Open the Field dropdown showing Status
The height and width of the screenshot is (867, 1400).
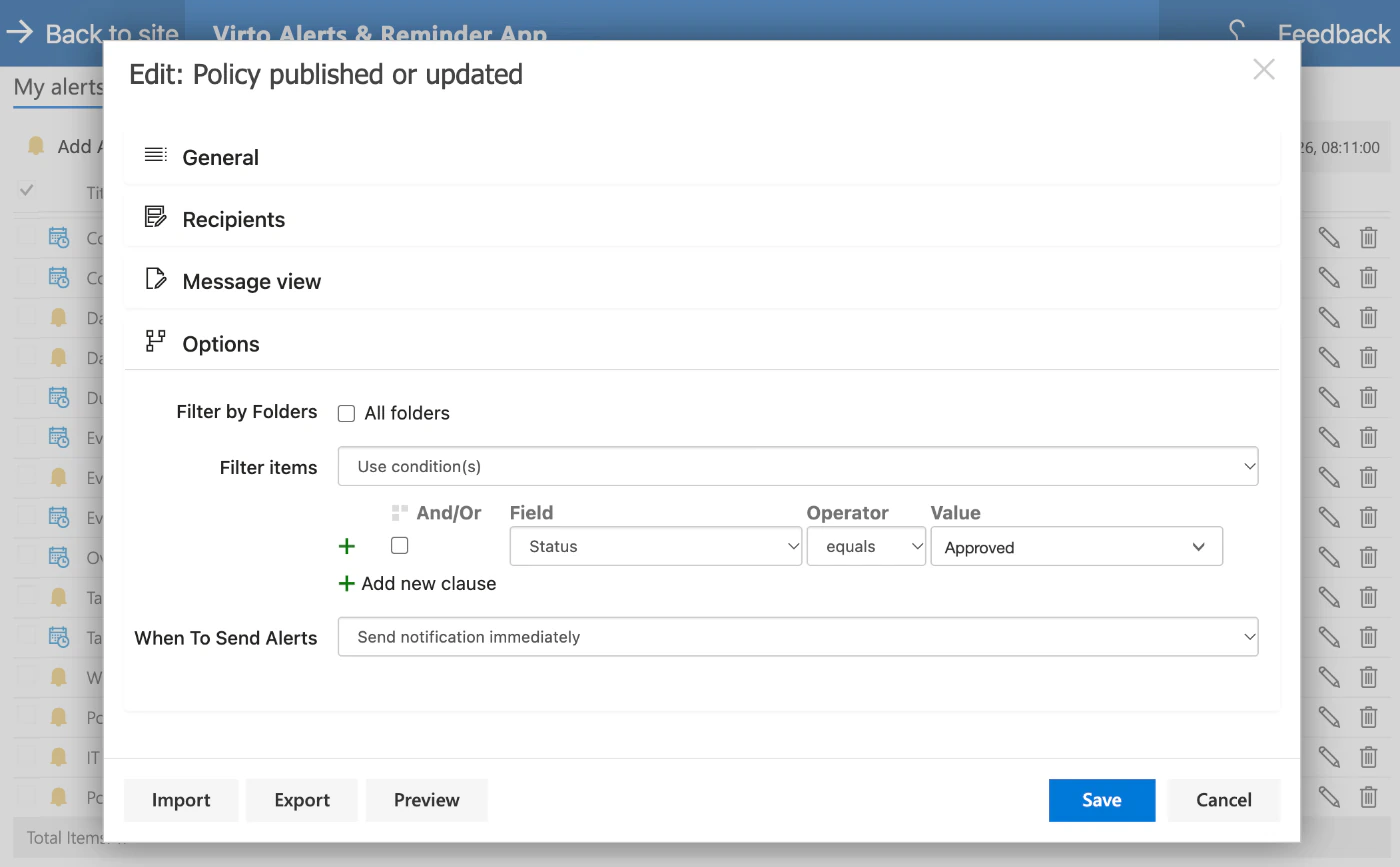[x=656, y=547]
